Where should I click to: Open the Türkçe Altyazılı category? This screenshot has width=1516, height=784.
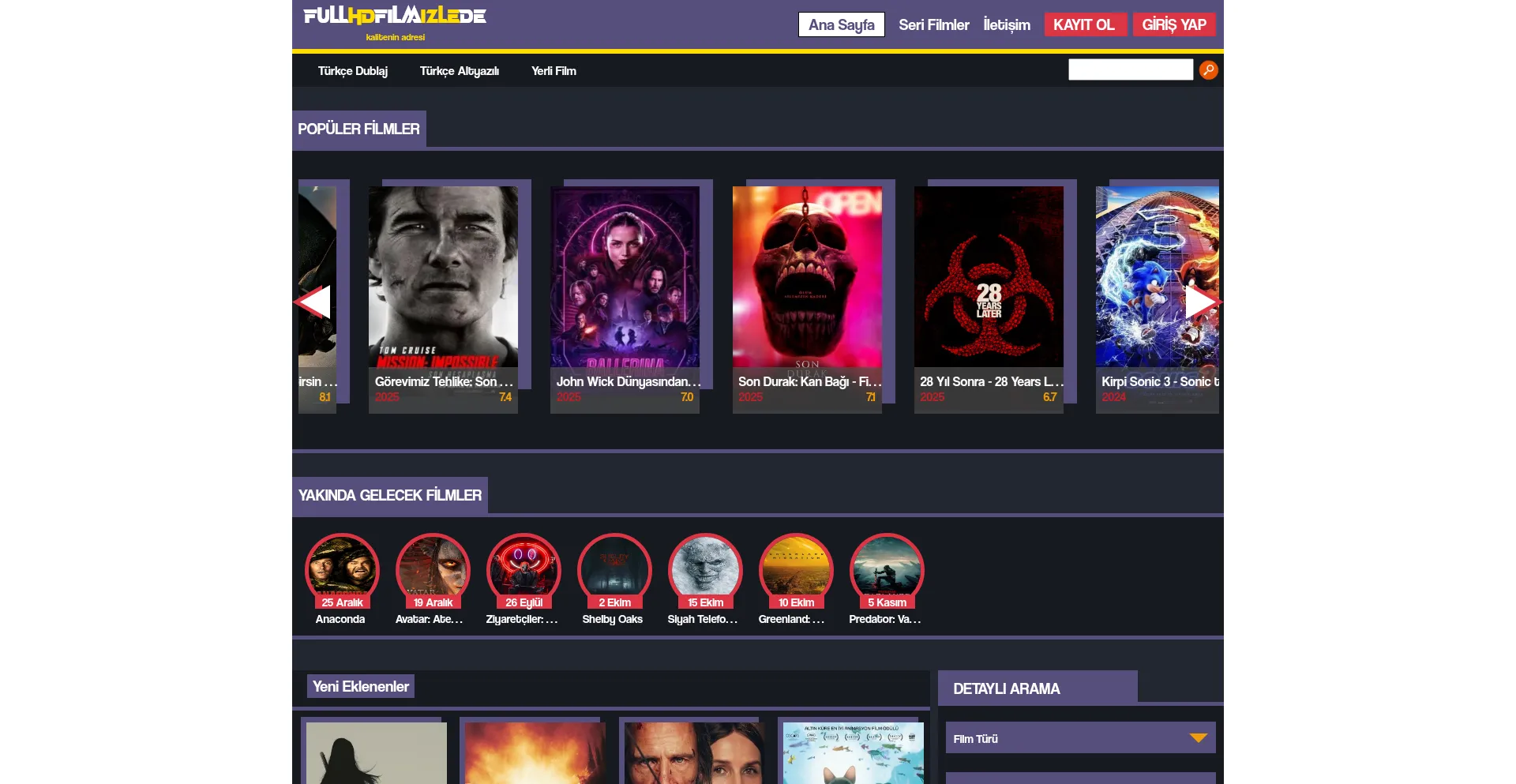[x=459, y=71]
